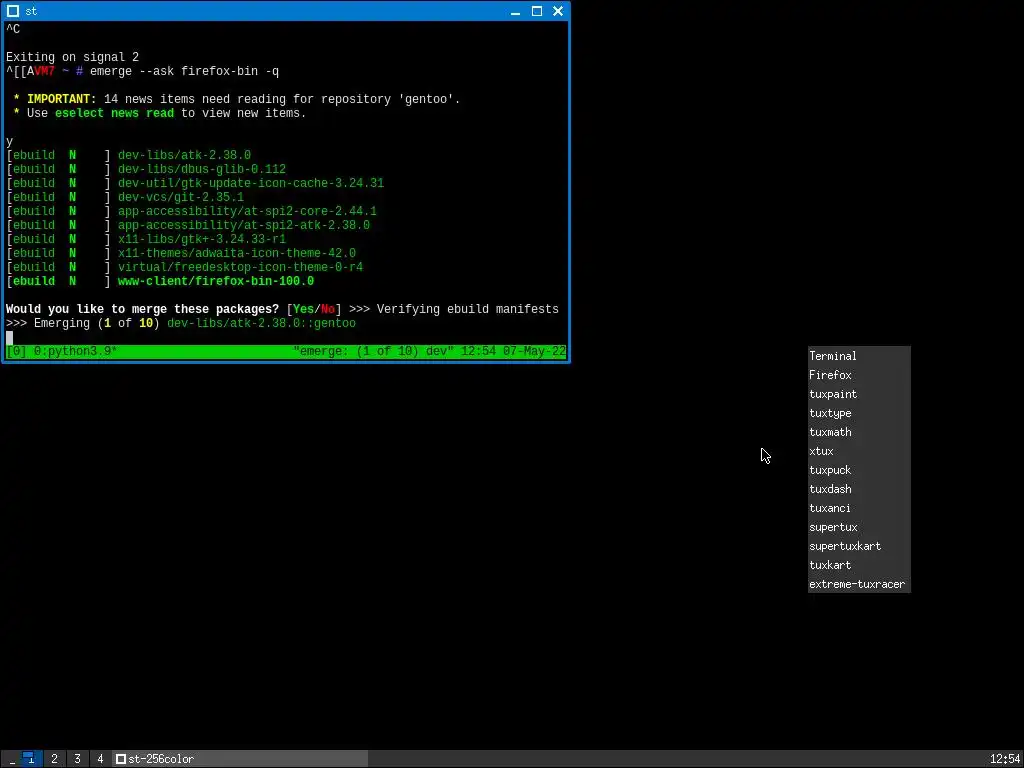Start supertuxkart from the menu
The image size is (1024, 768).
[859, 546]
